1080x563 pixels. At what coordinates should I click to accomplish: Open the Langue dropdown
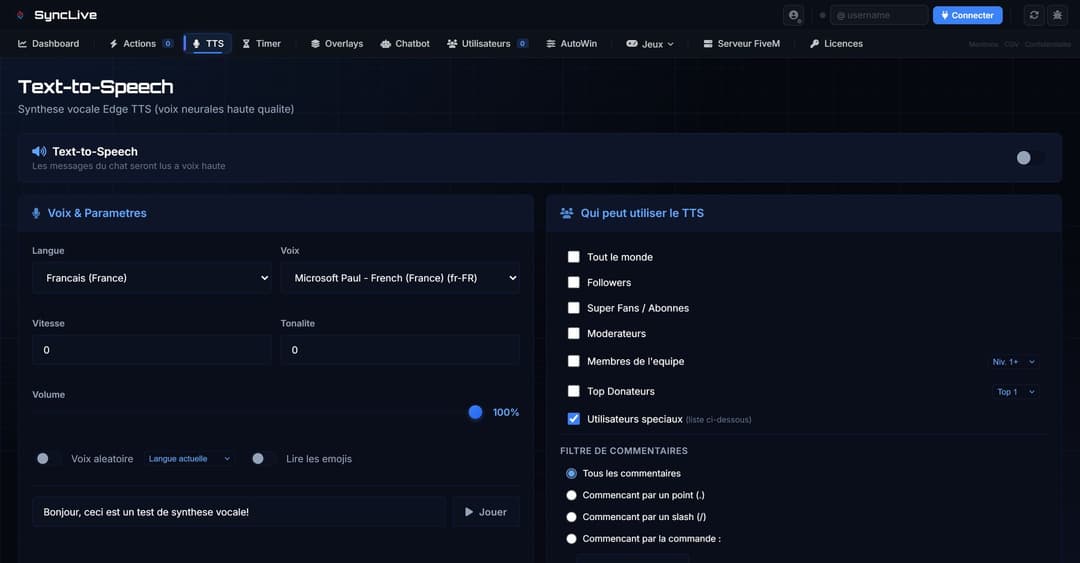click(151, 278)
